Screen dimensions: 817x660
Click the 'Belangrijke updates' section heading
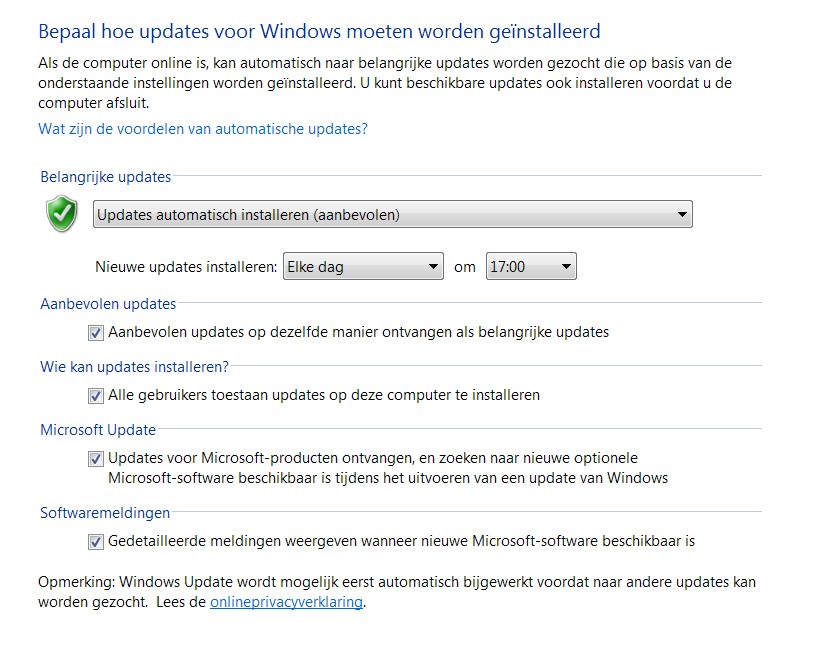pyautogui.click(x=105, y=177)
